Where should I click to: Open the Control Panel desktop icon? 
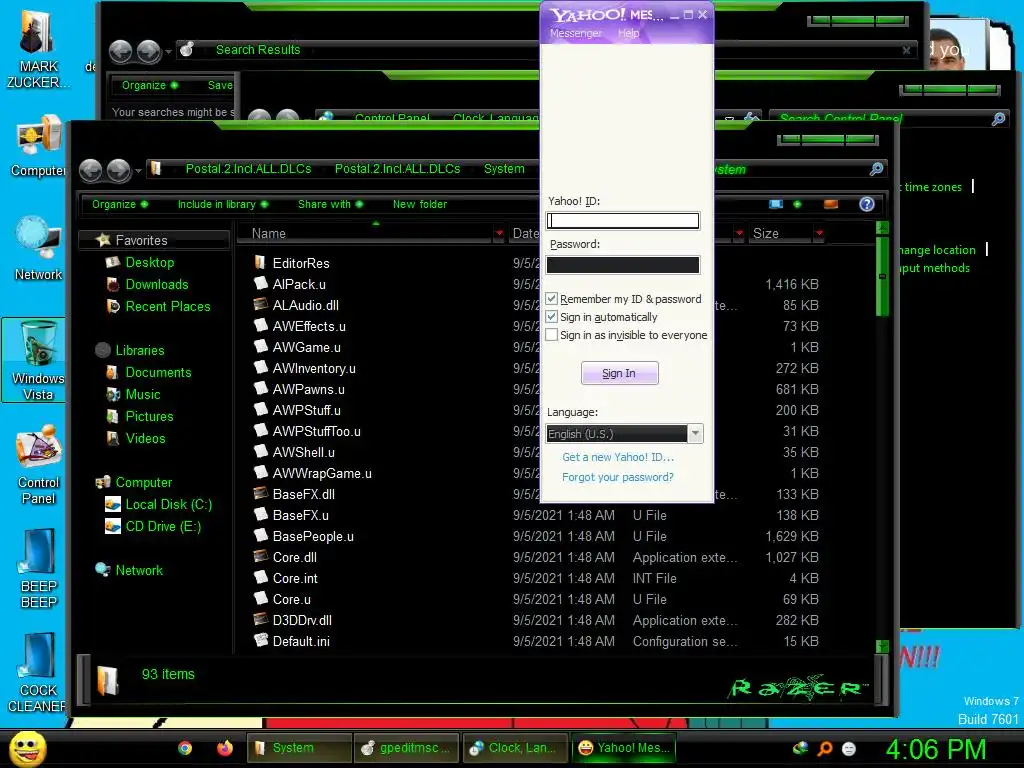[x=38, y=466]
